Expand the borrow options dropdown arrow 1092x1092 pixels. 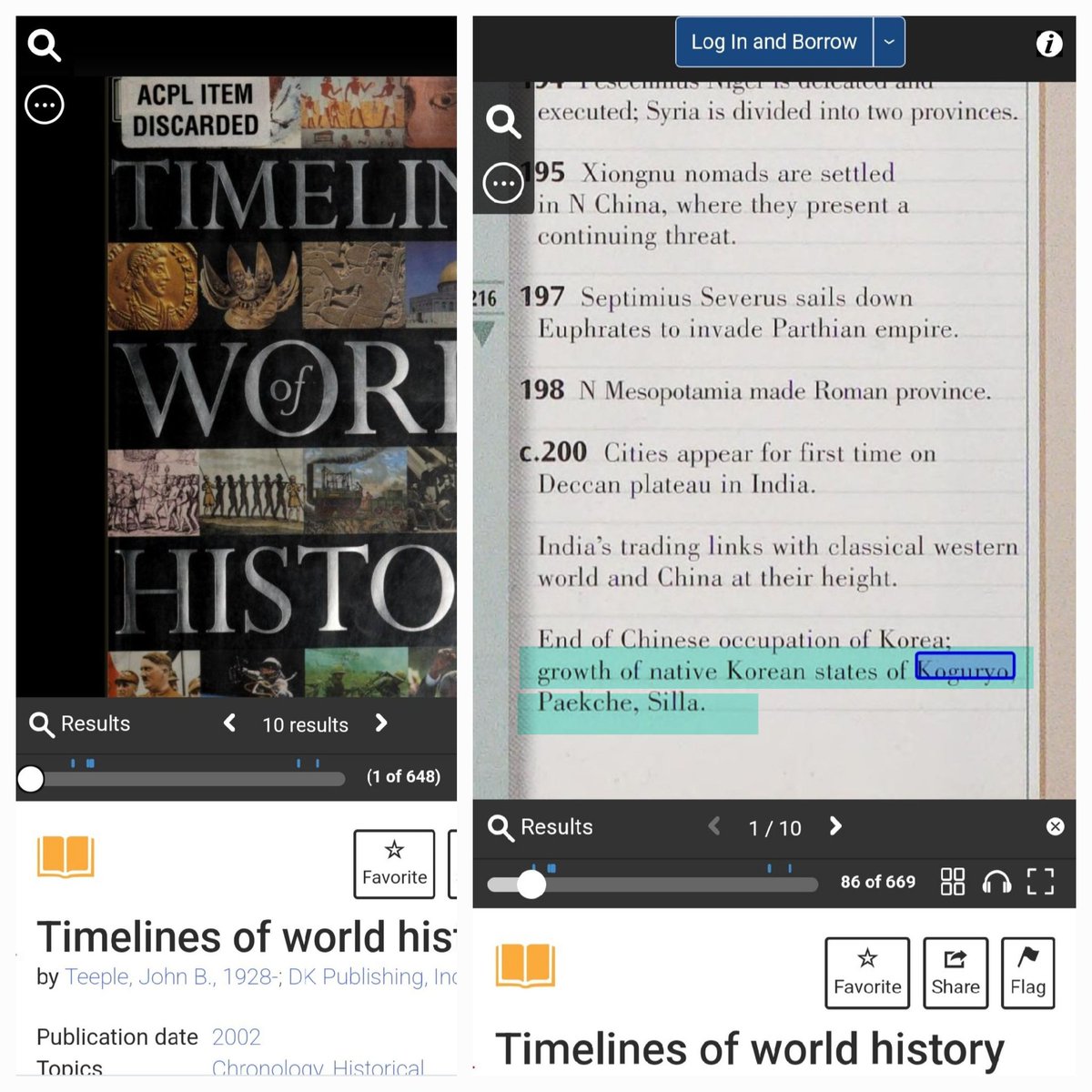pos(889,42)
